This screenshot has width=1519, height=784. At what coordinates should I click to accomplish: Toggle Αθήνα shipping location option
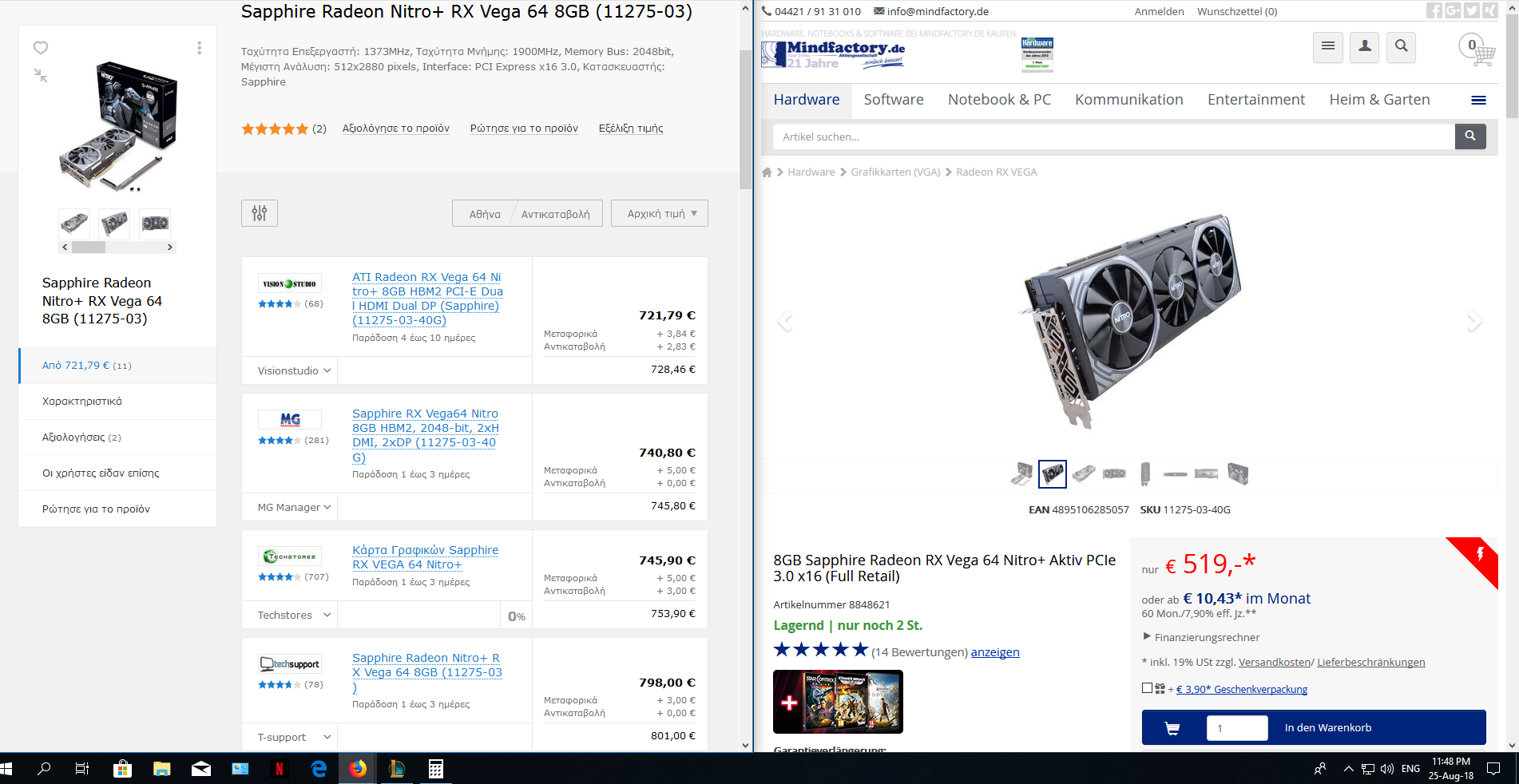point(485,214)
